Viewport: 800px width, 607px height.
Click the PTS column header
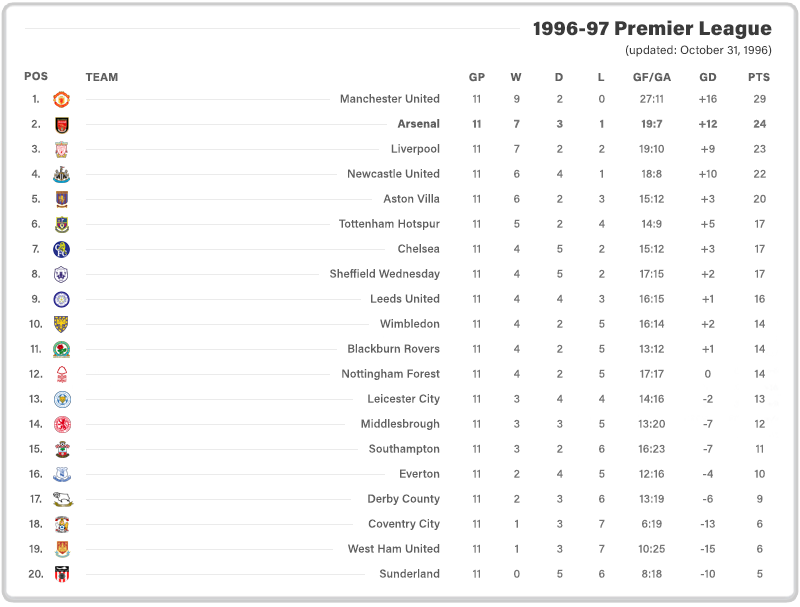click(759, 77)
